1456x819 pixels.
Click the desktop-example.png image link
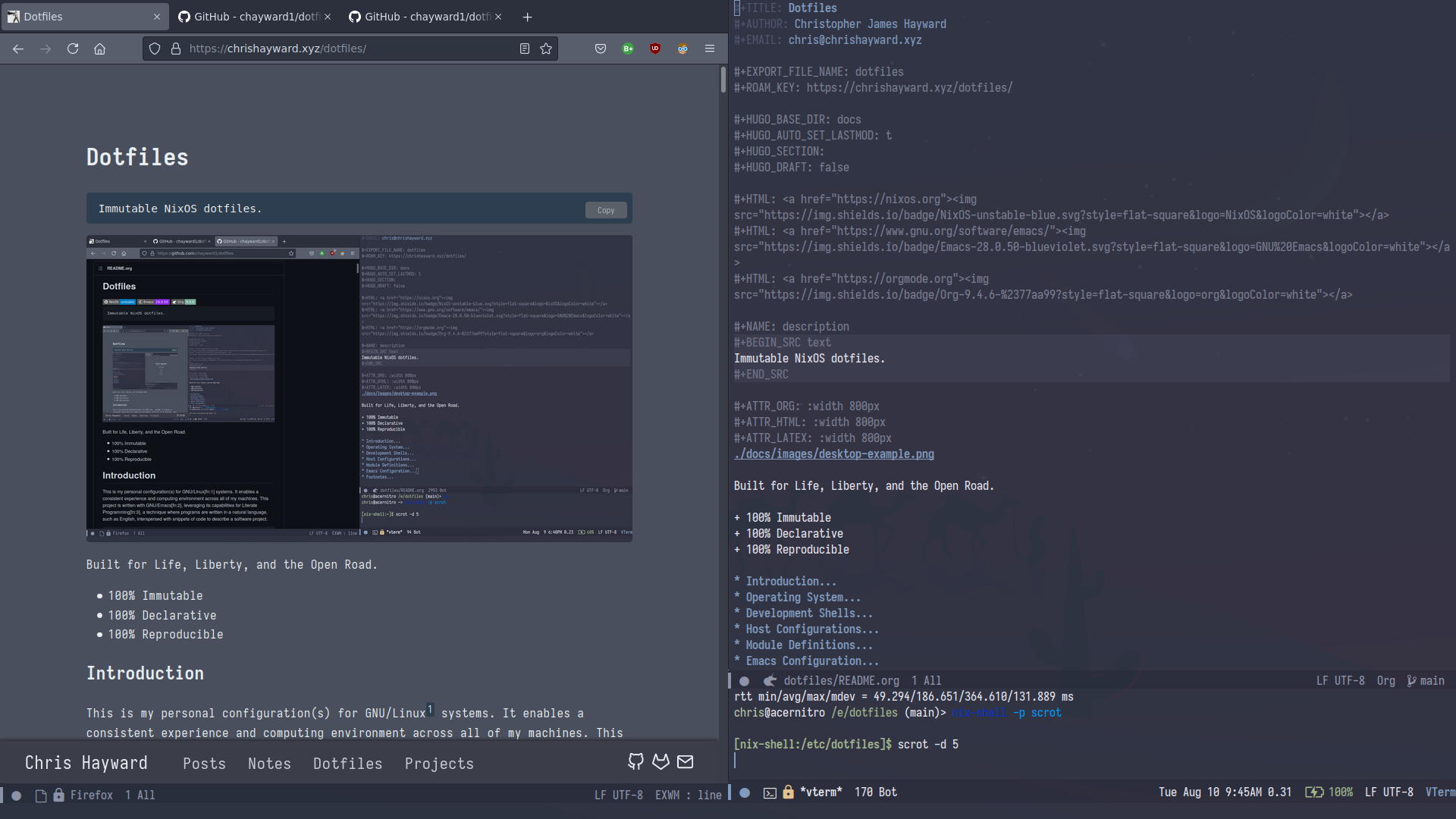pyautogui.click(x=833, y=454)
